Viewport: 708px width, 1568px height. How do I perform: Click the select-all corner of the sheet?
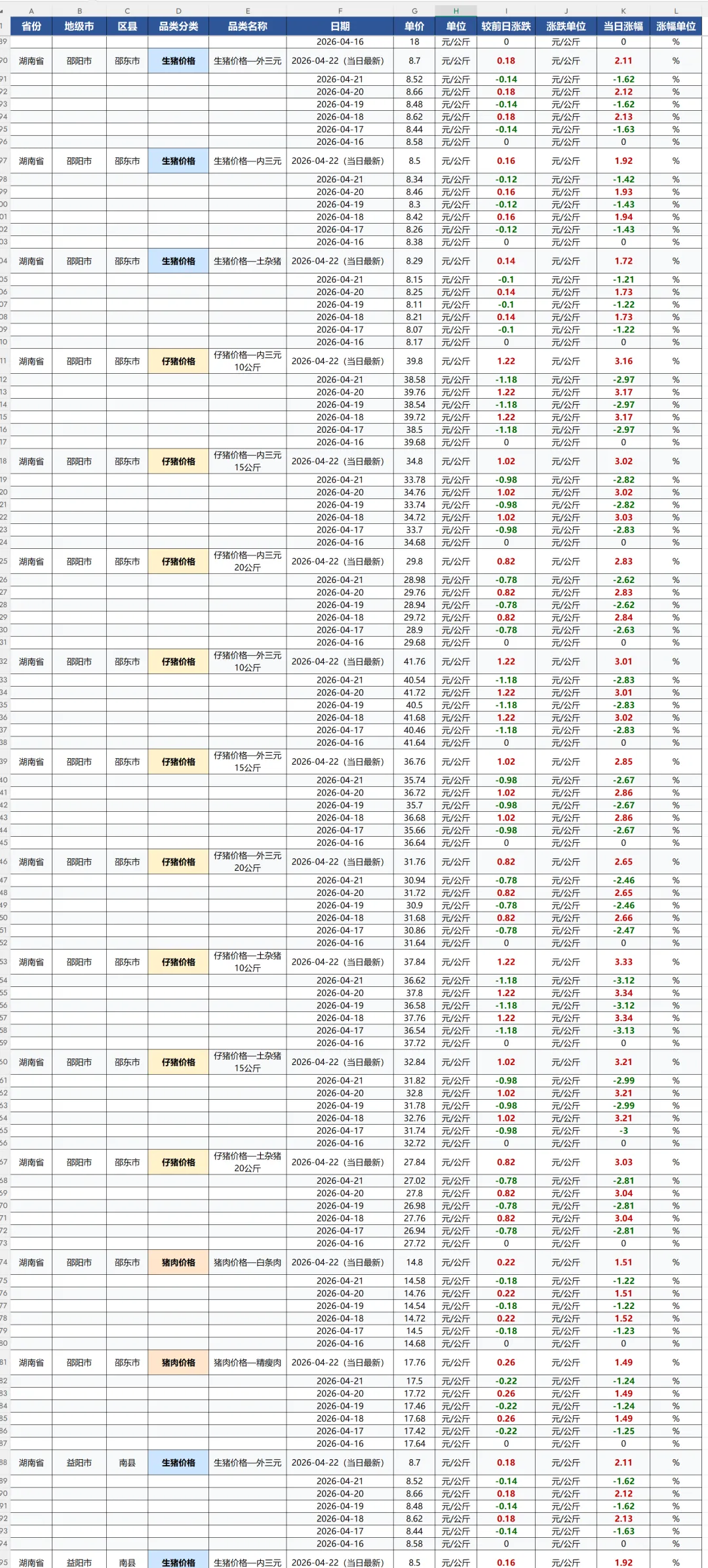(x=5, y=11)
